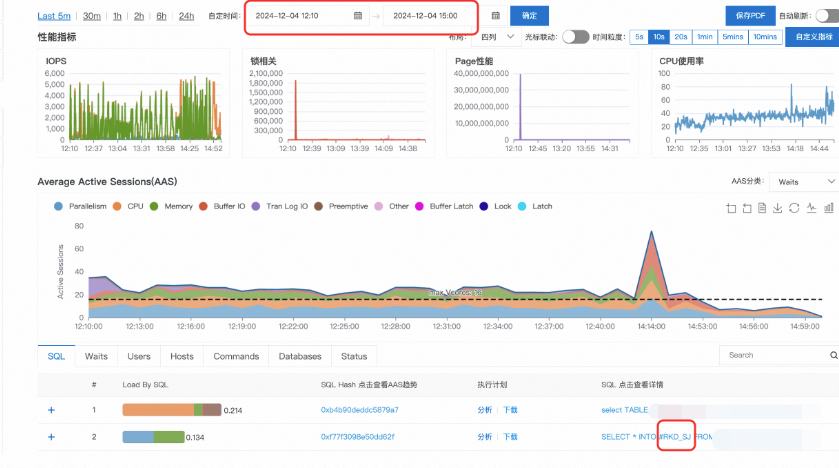Toggle the 自动刷新 switch
Image resolution: width=839 pixels, height=468 pixels.
coord(827,16)
